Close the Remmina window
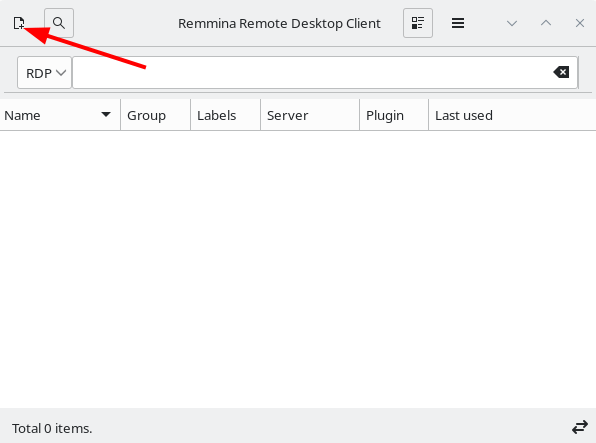 (580, 23)
